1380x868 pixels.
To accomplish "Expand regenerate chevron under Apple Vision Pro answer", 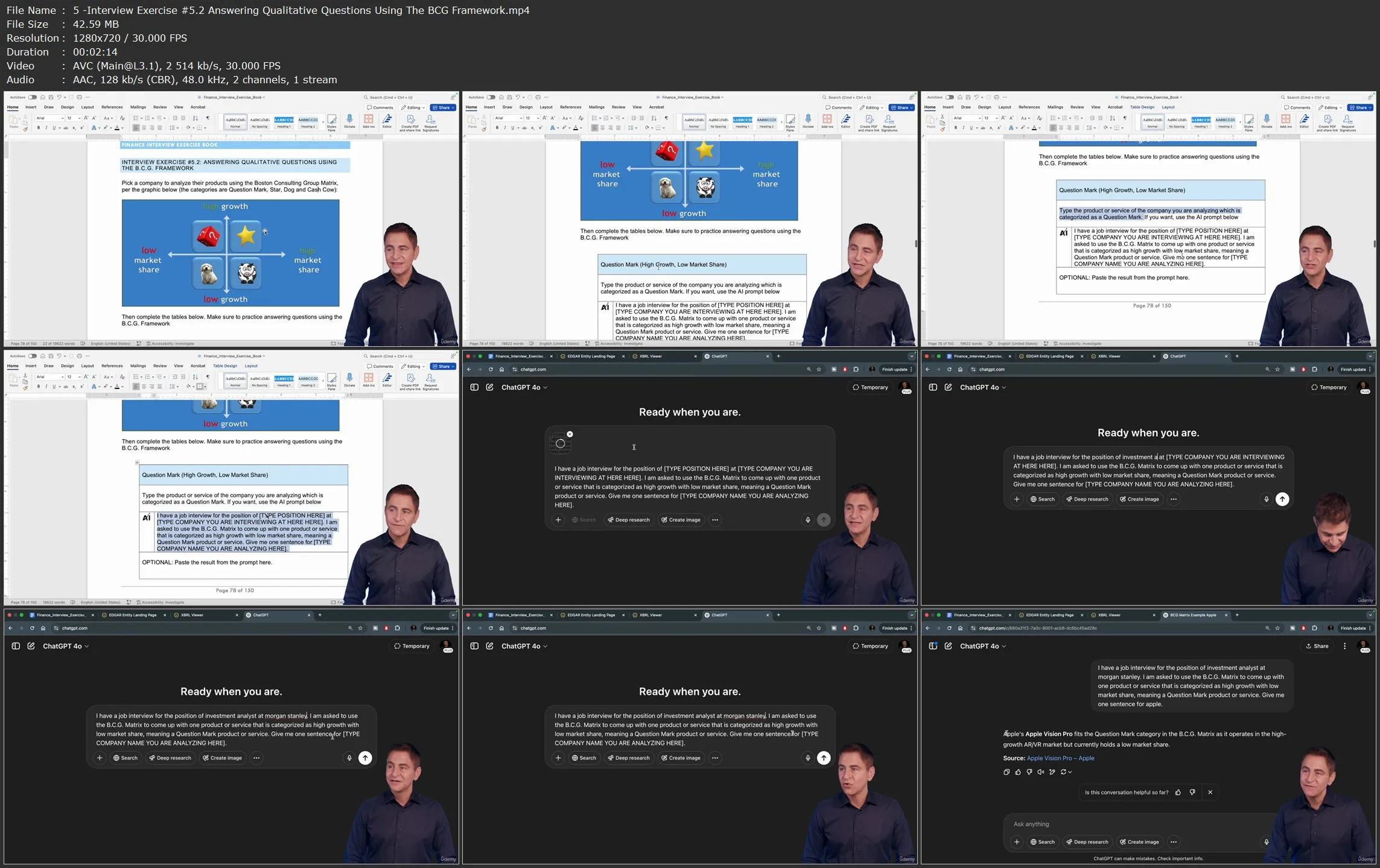I will [x=1070, y=772].
